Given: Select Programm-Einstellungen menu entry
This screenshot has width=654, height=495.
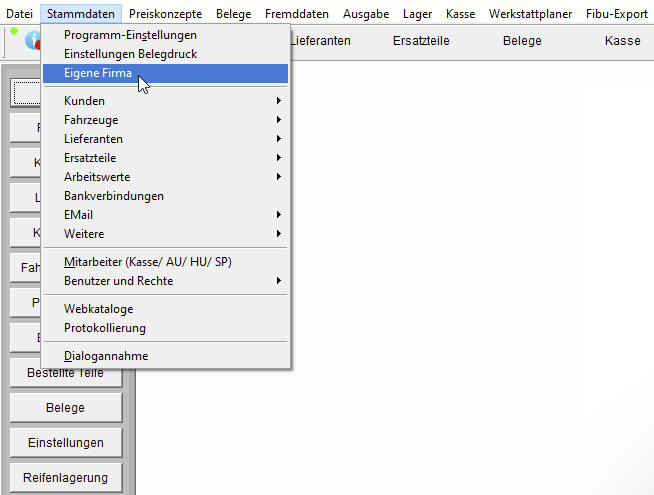Looking at the screenshot, I should click(x=165, y=35).
